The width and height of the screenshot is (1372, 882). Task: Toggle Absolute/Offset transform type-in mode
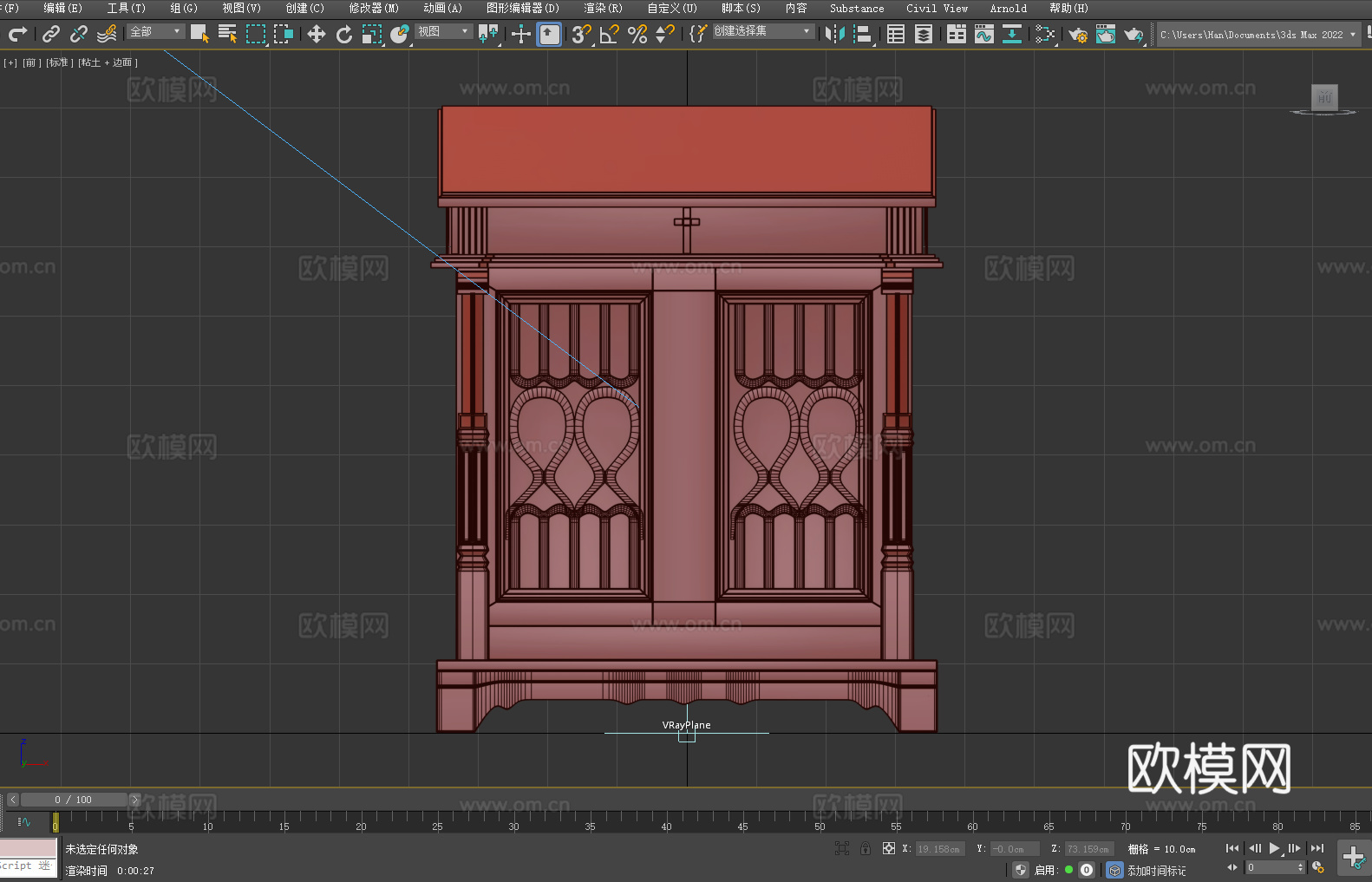click(889, 848)
